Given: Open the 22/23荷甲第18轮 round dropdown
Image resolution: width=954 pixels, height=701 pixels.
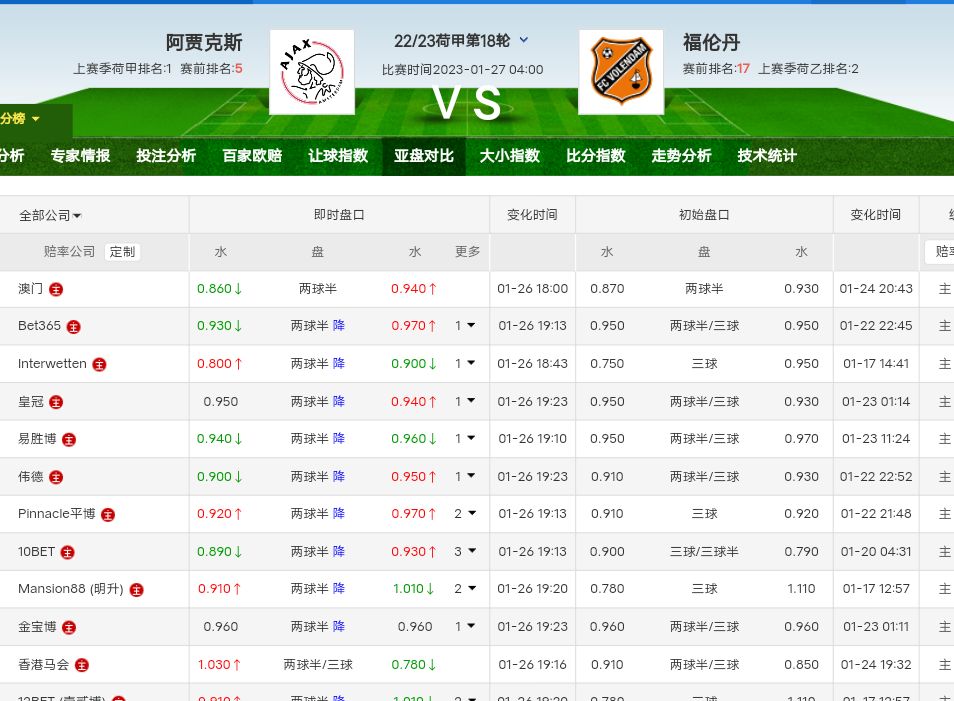Looking at the screenshot, I should 523,41.
